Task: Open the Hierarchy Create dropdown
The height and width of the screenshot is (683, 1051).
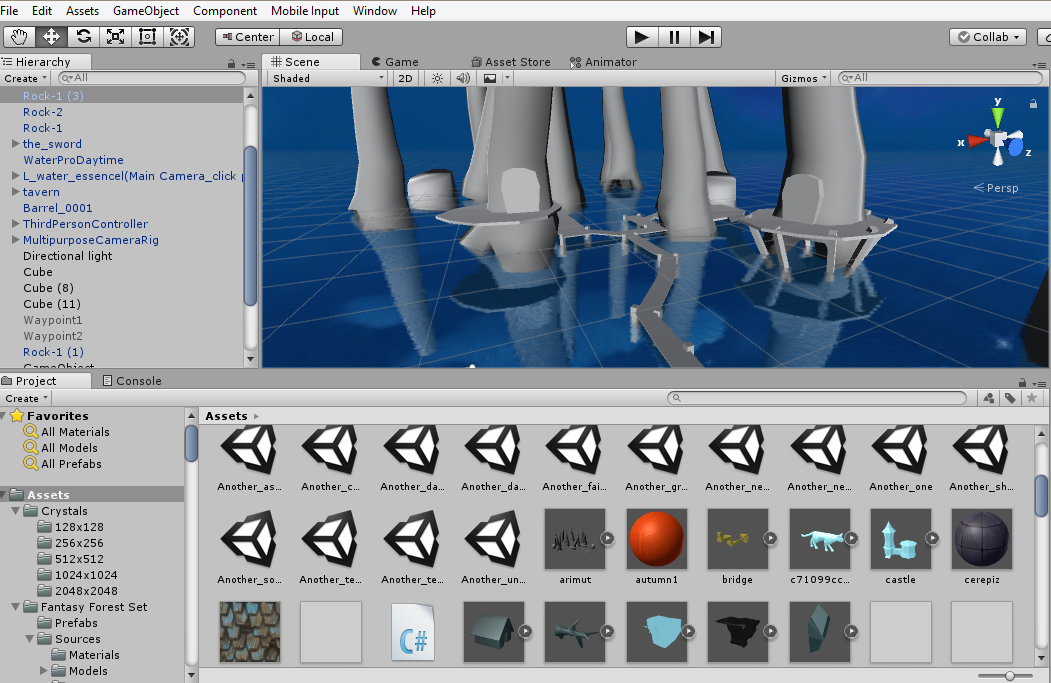Action: coord(25,78)
